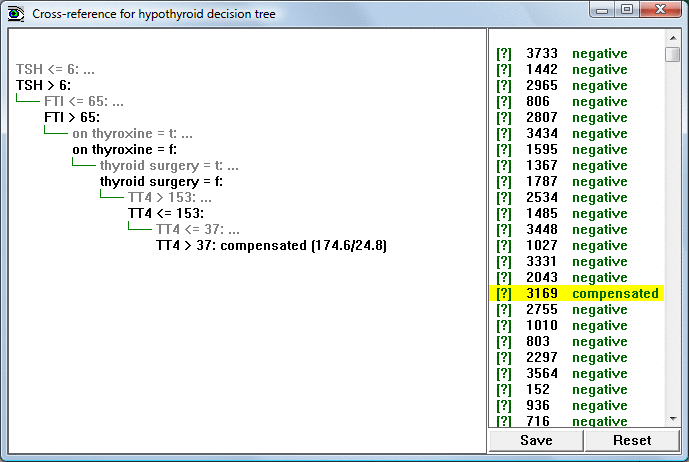Click the [?] marker for case 3733
The height and width of the screenshot is (462, 689).
504,54
